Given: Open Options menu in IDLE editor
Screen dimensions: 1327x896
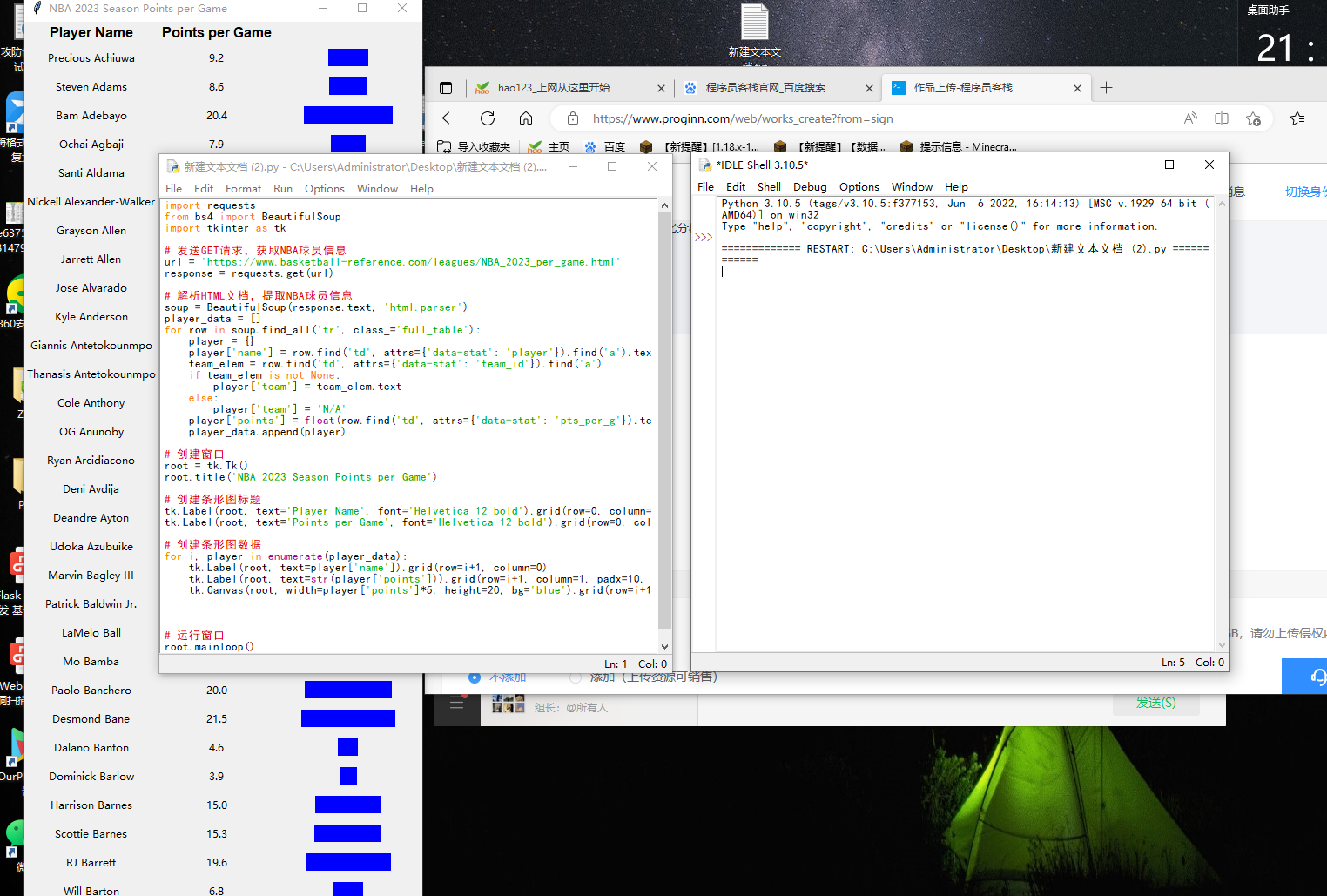Looking at the screenshot, I should click(x=325, y=189).
